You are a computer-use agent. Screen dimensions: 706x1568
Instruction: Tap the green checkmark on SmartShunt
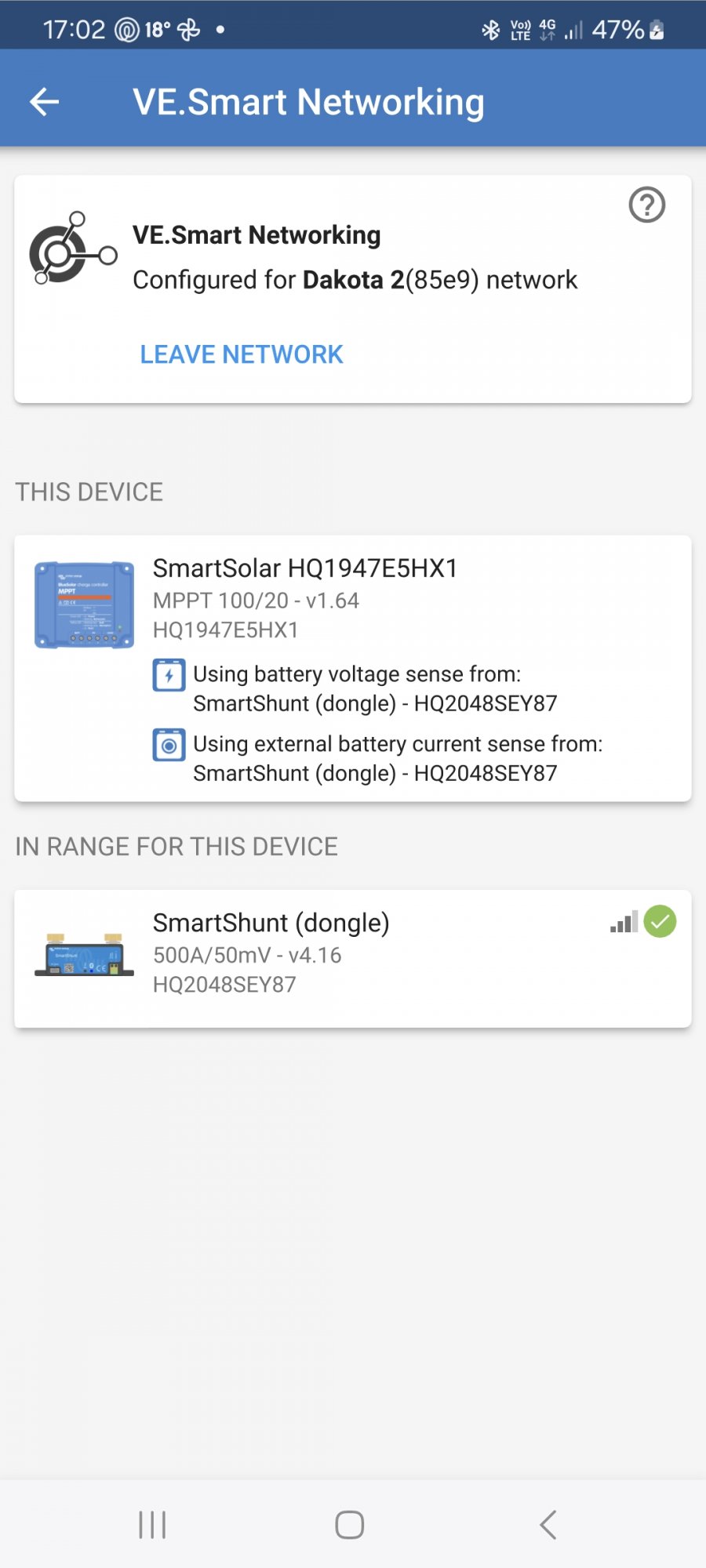click(661, 922)
